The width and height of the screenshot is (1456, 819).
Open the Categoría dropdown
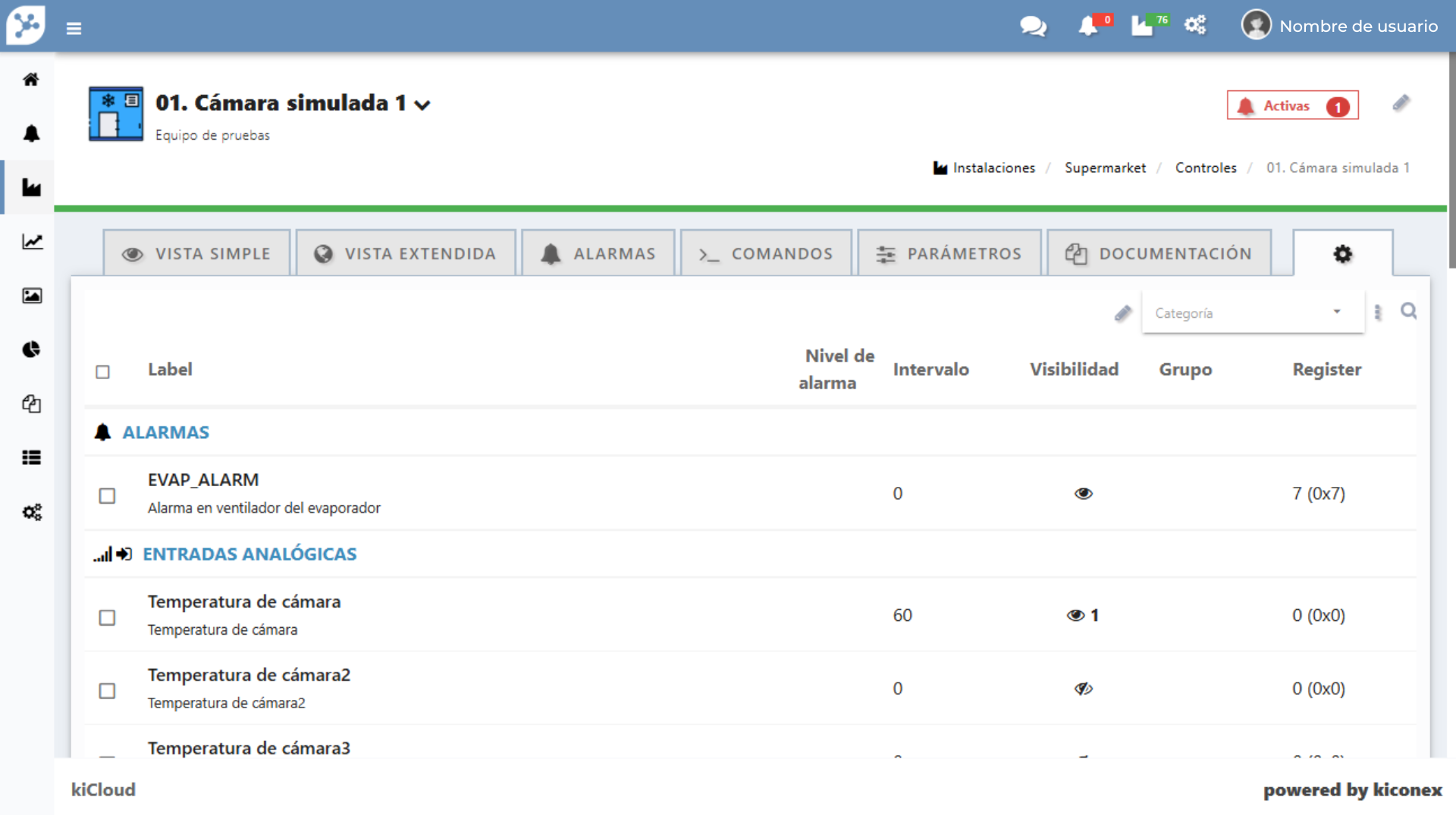click(x=1252, y=312)
